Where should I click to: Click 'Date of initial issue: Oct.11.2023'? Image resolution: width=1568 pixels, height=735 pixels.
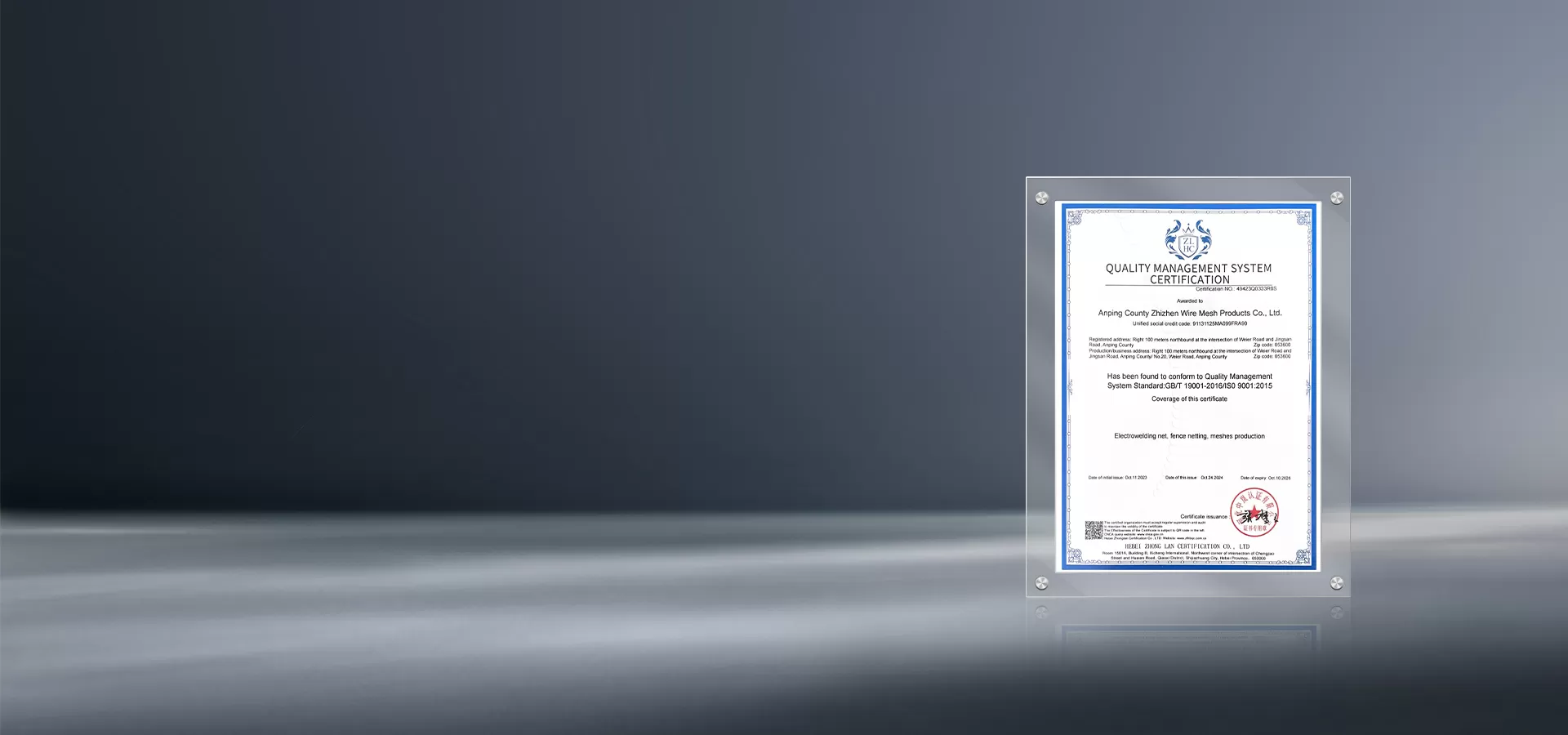pos(1117,478)
